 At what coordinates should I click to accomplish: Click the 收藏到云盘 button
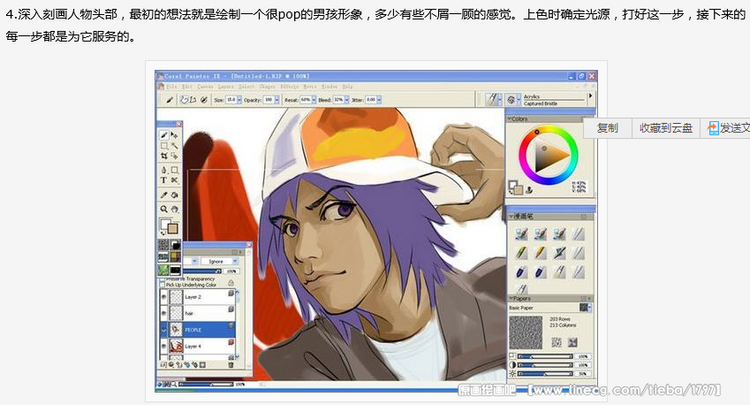click(666, 128)
